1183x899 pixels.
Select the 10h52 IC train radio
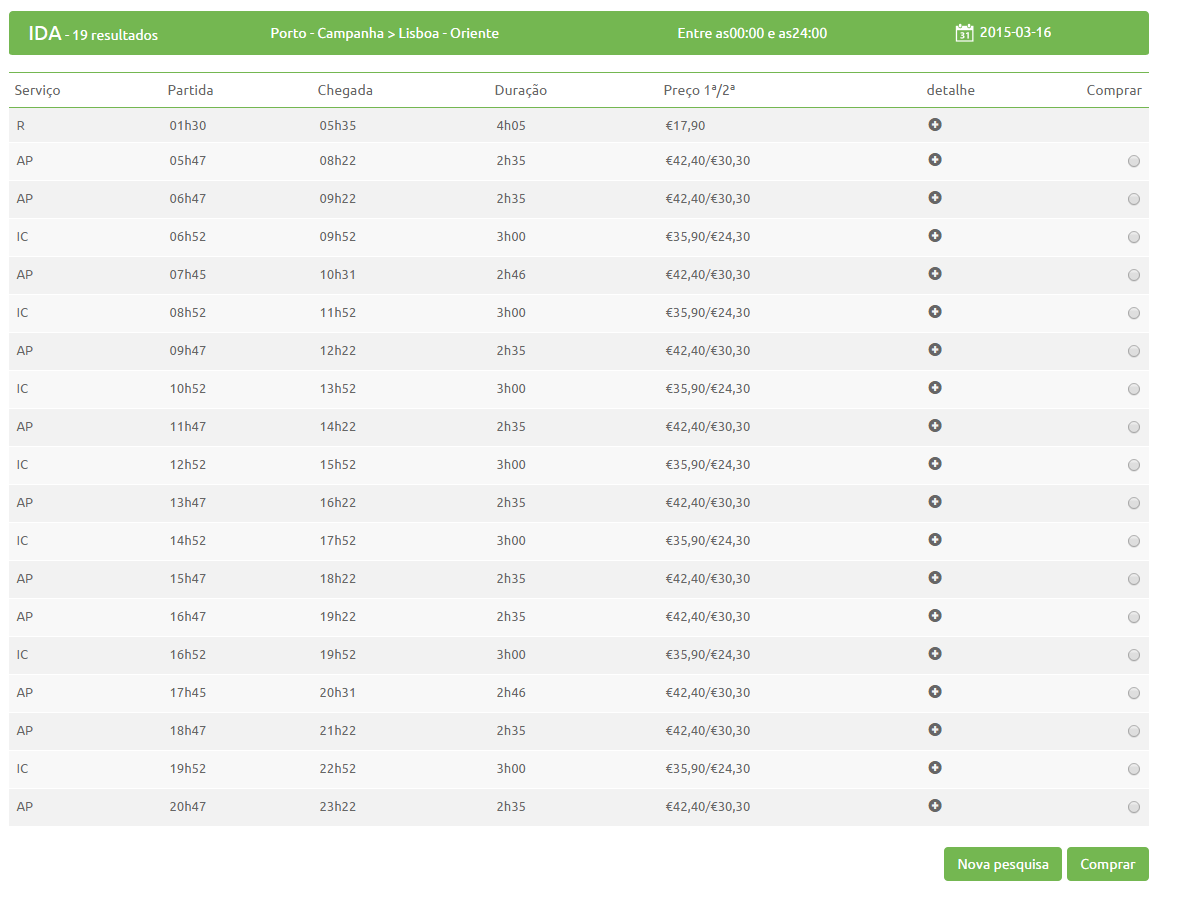(1133, 389)
